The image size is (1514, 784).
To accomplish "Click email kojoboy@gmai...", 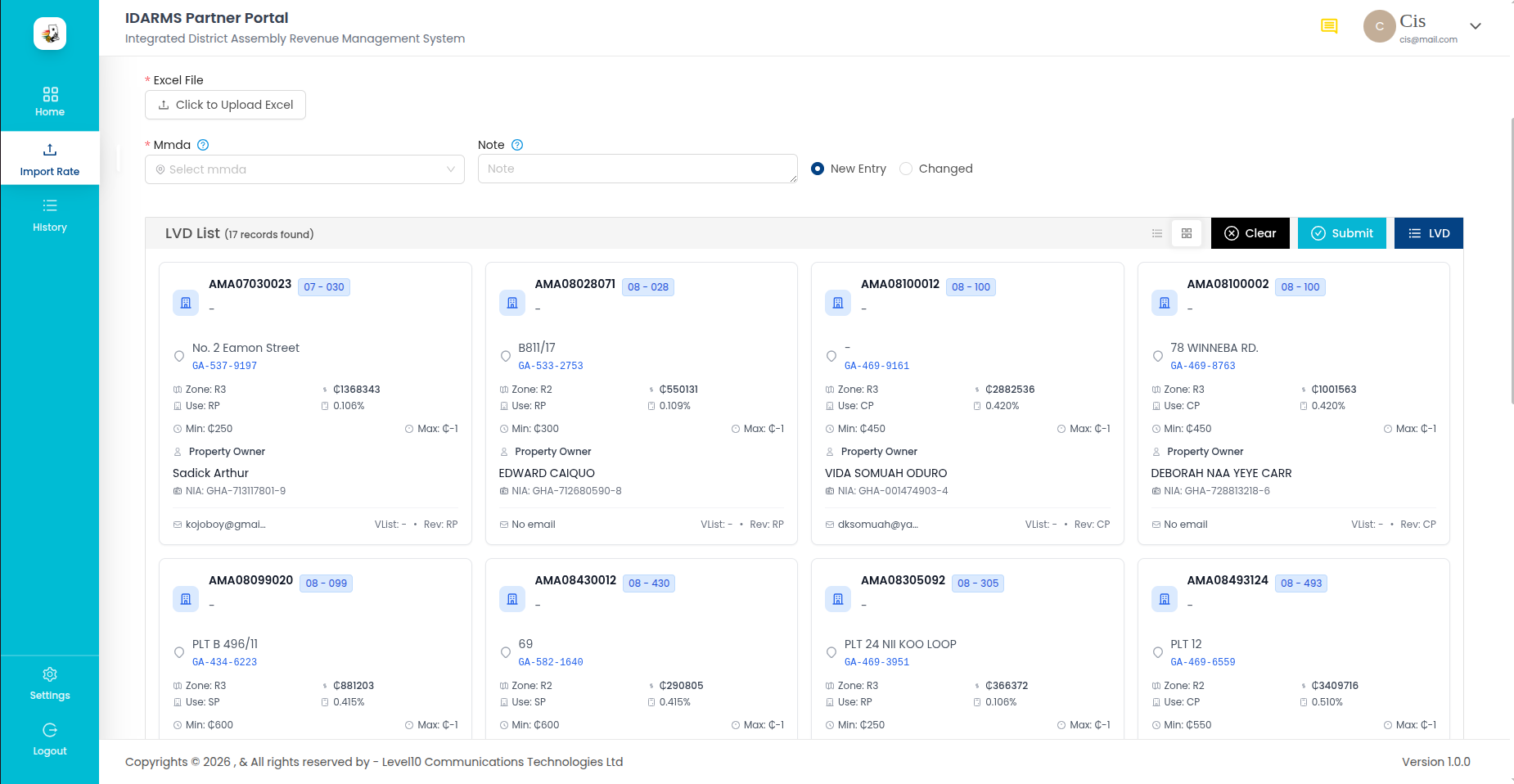I will click(225, 525).
